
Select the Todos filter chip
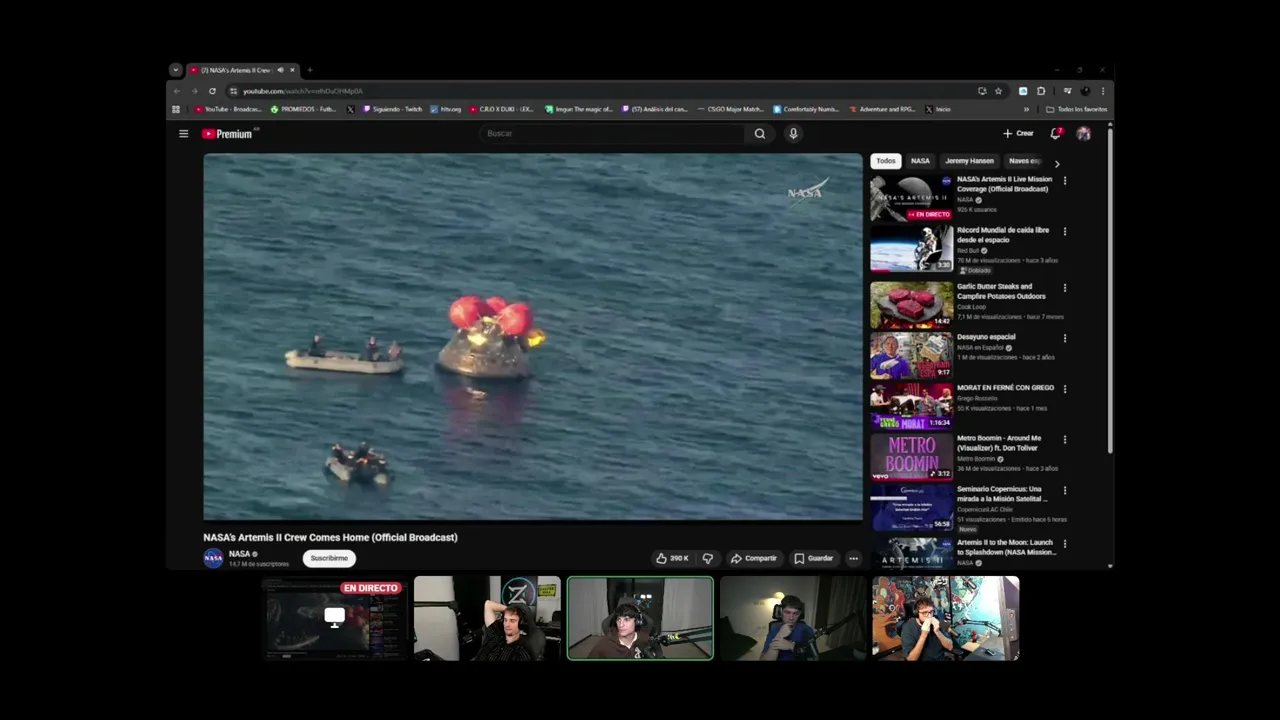[886, 160]
